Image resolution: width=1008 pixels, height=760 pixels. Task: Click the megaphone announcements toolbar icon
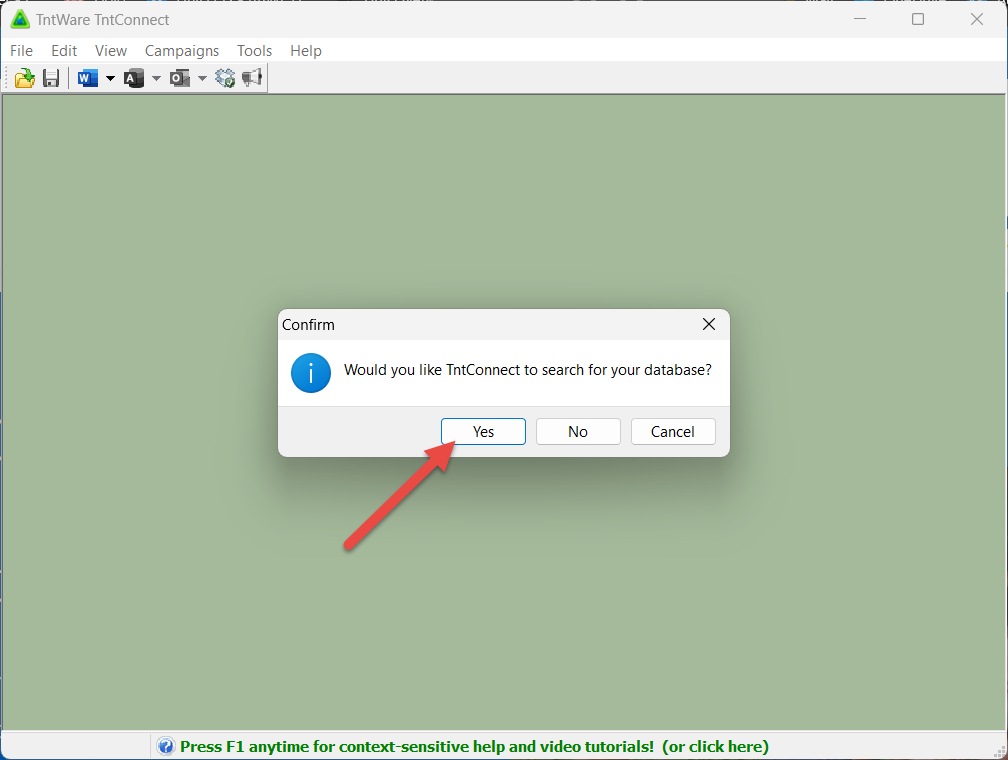[252, 78]
